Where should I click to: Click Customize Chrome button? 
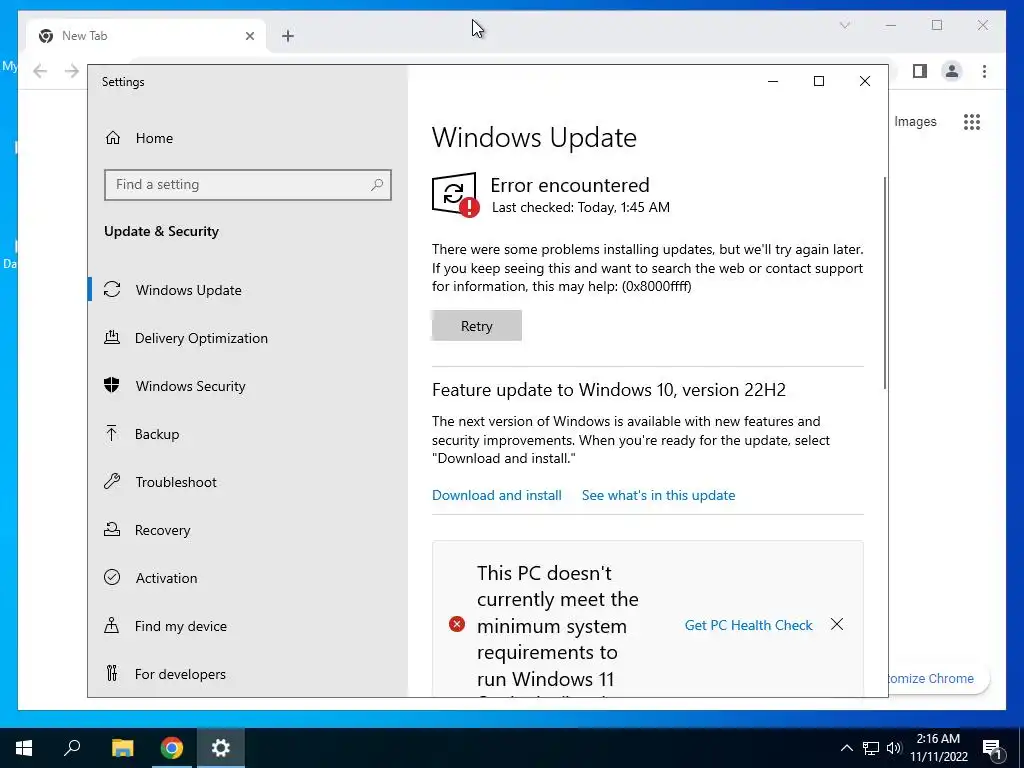coord(938,679)
